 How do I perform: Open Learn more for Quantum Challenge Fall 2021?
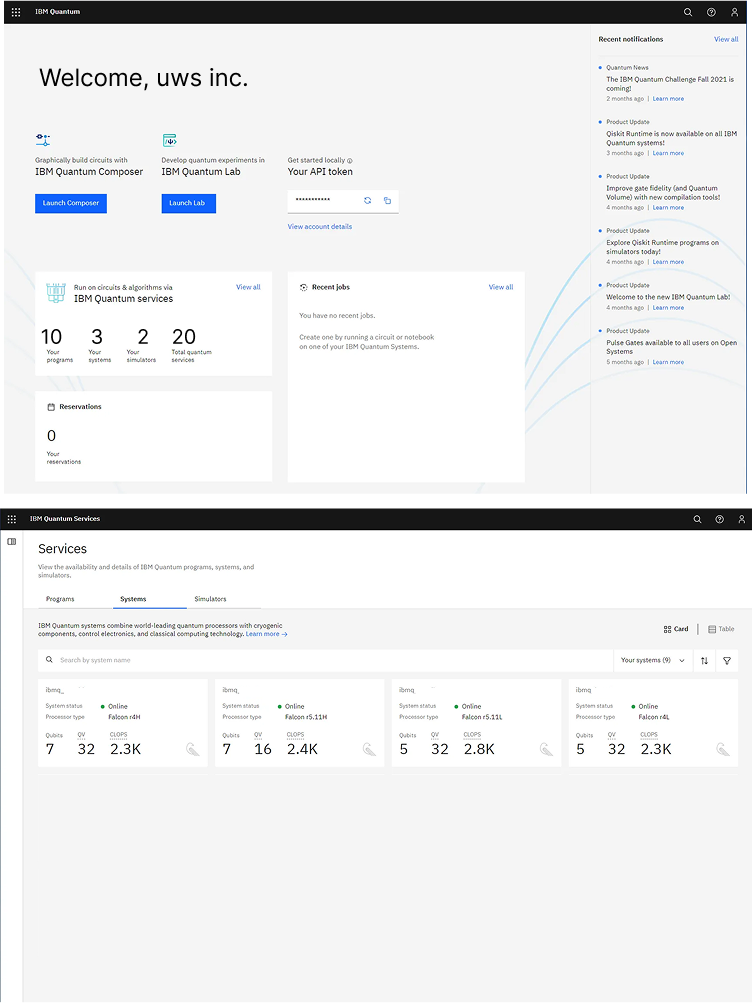click(x=668, y=99)
